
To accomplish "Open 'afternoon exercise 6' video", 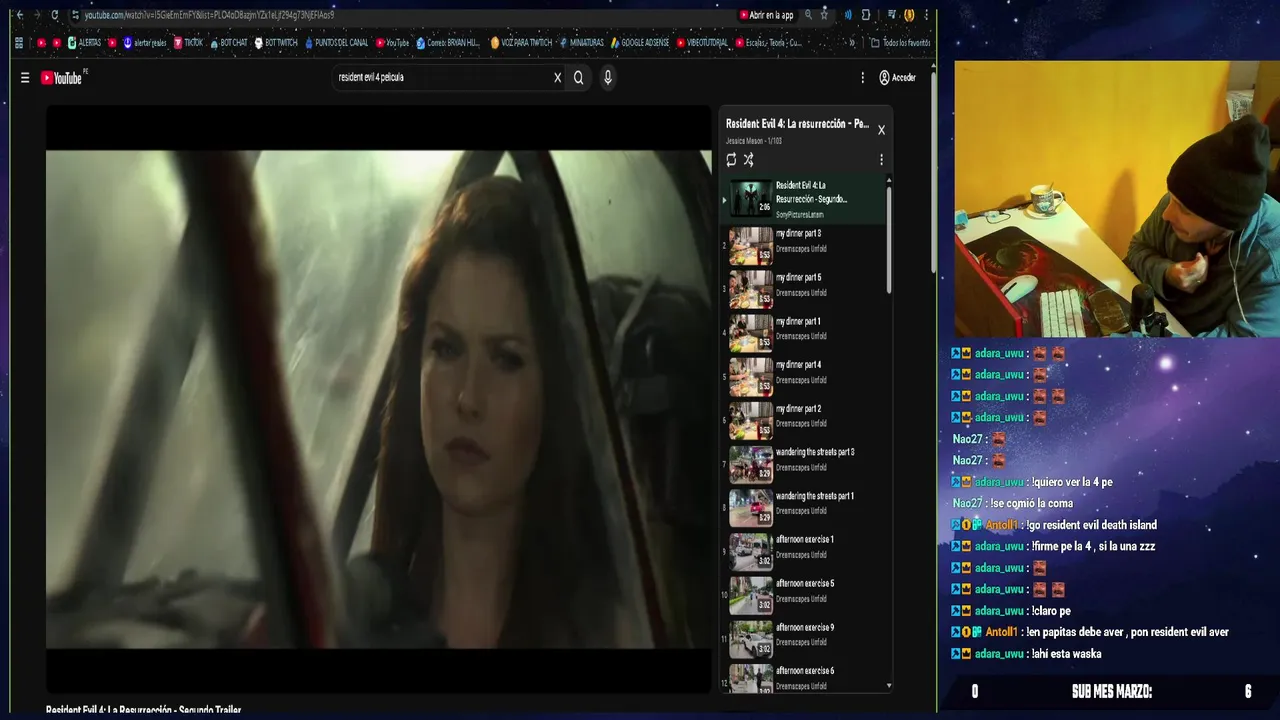I will click(804, 677).
